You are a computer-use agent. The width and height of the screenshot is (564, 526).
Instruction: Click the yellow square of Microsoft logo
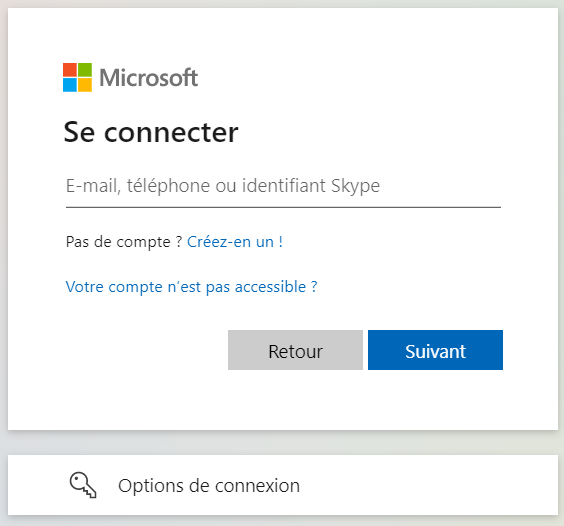(x=85, y=85)
